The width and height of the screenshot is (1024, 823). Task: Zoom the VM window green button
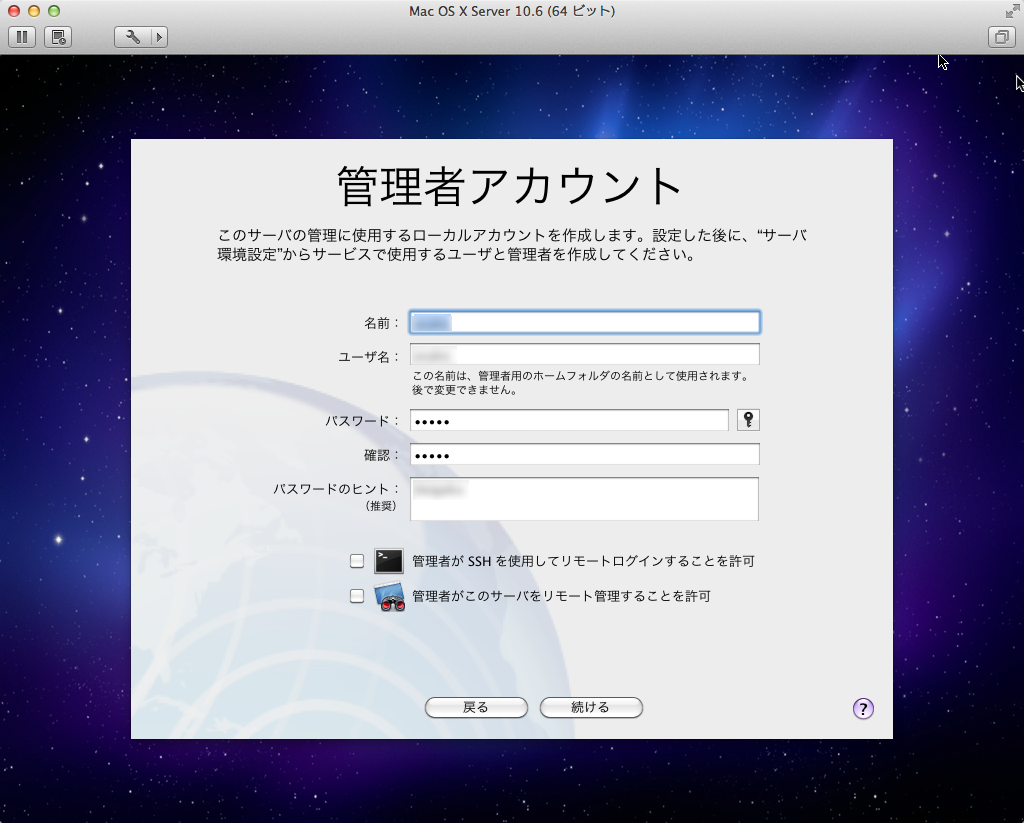point(54,11)
